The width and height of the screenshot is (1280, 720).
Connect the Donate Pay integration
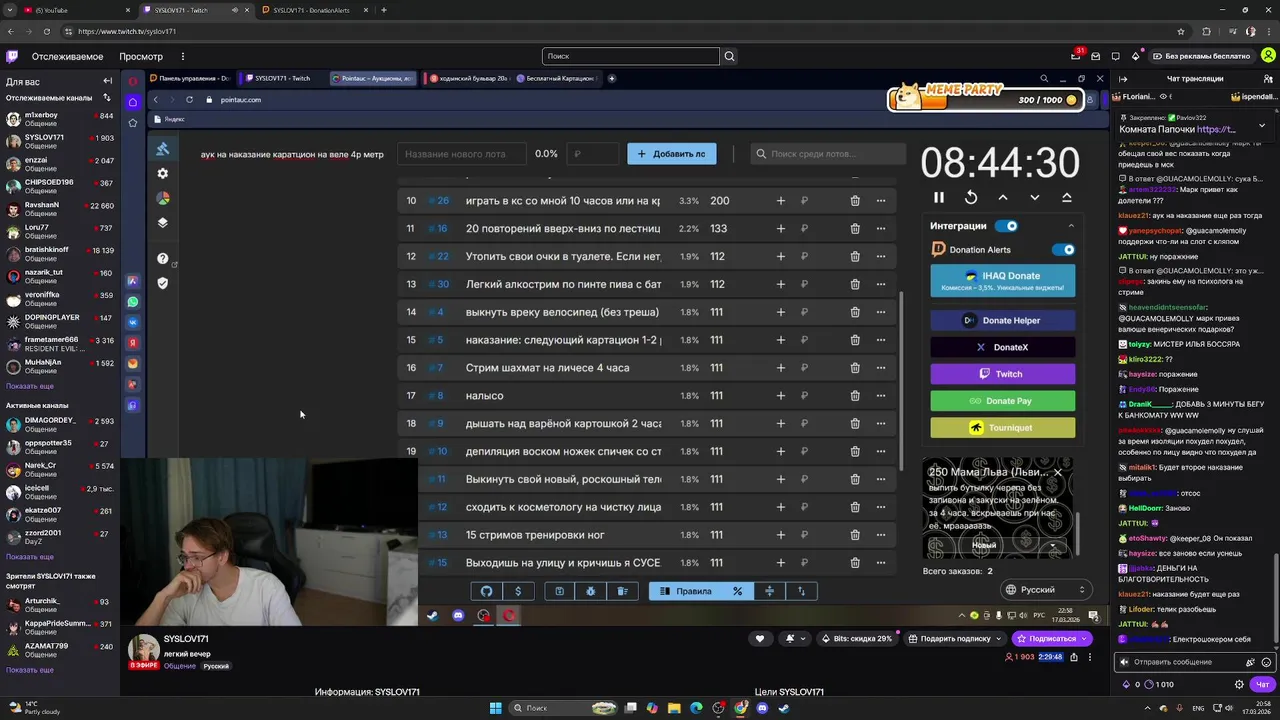[x=1003, y=401]
